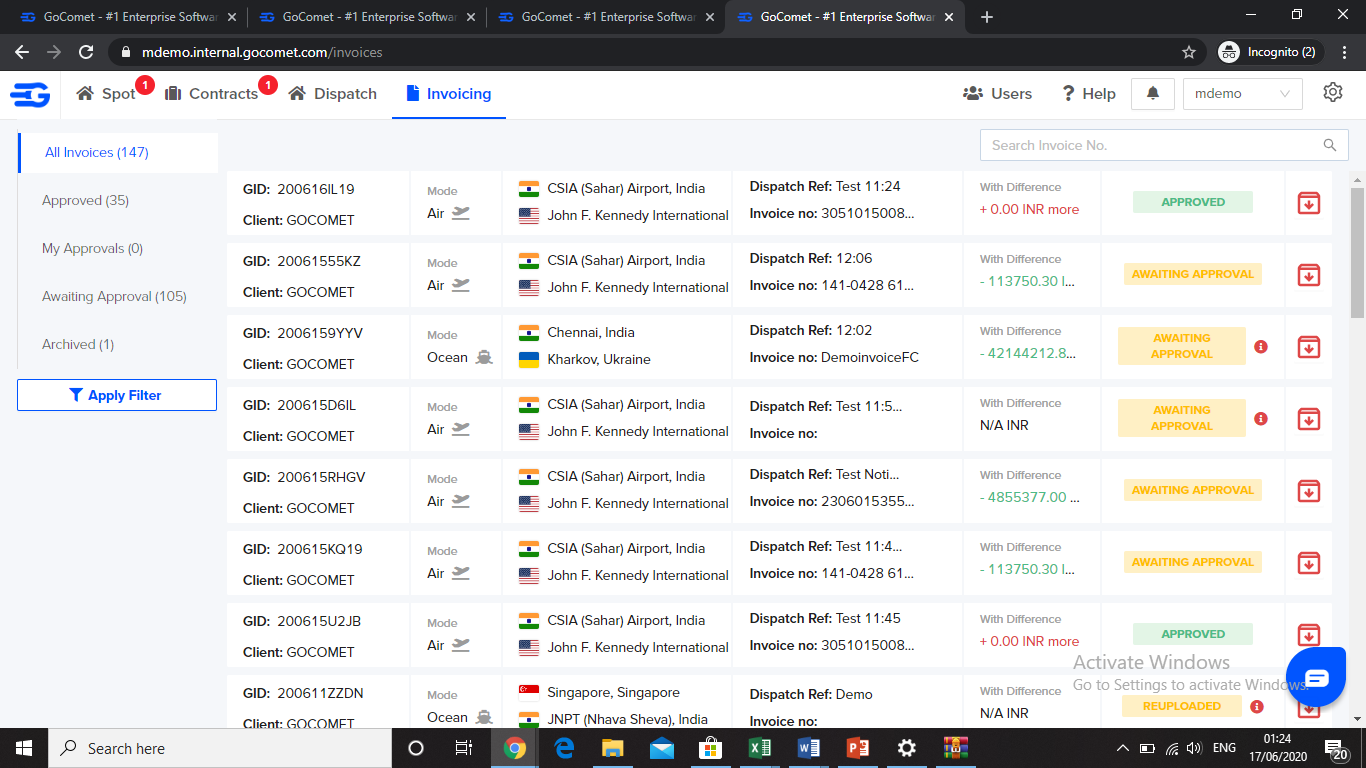This screenshot has width=1366, height=768.
Task: Click the Apply Filter button
Action: 117,395
